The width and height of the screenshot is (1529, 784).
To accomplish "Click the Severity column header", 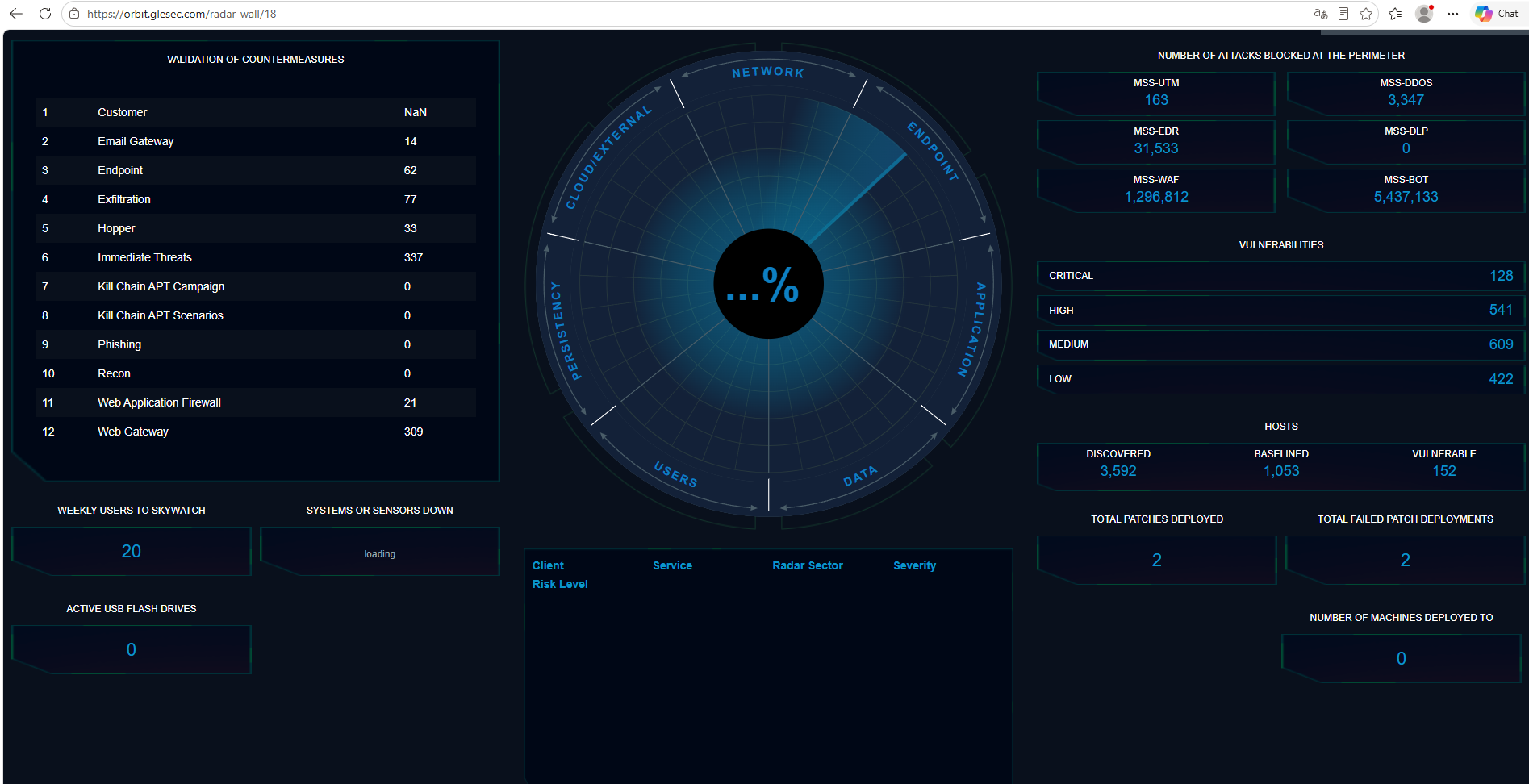I will [914, 565].
